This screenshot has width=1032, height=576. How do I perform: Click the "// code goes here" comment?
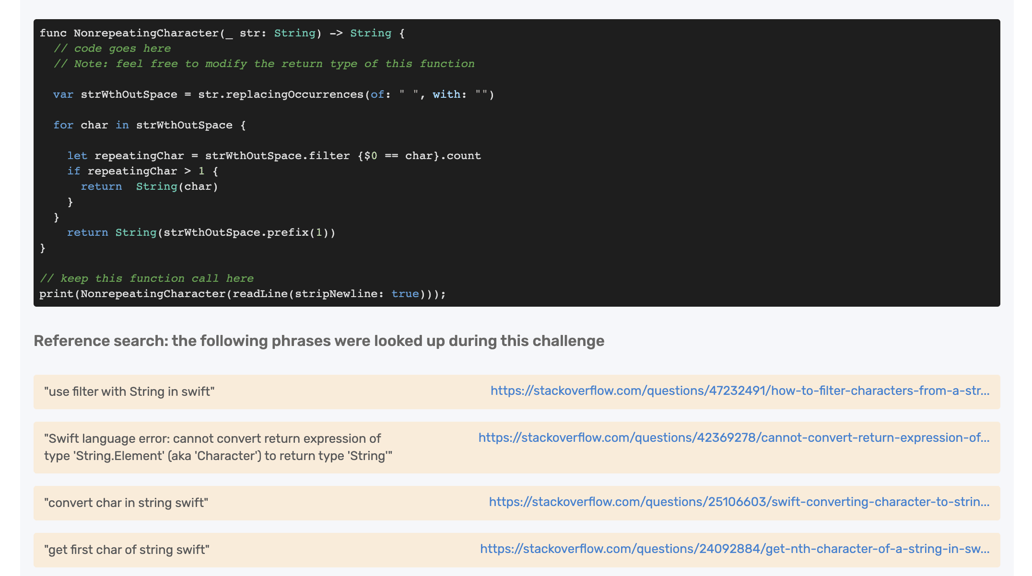tap(112, 48)
